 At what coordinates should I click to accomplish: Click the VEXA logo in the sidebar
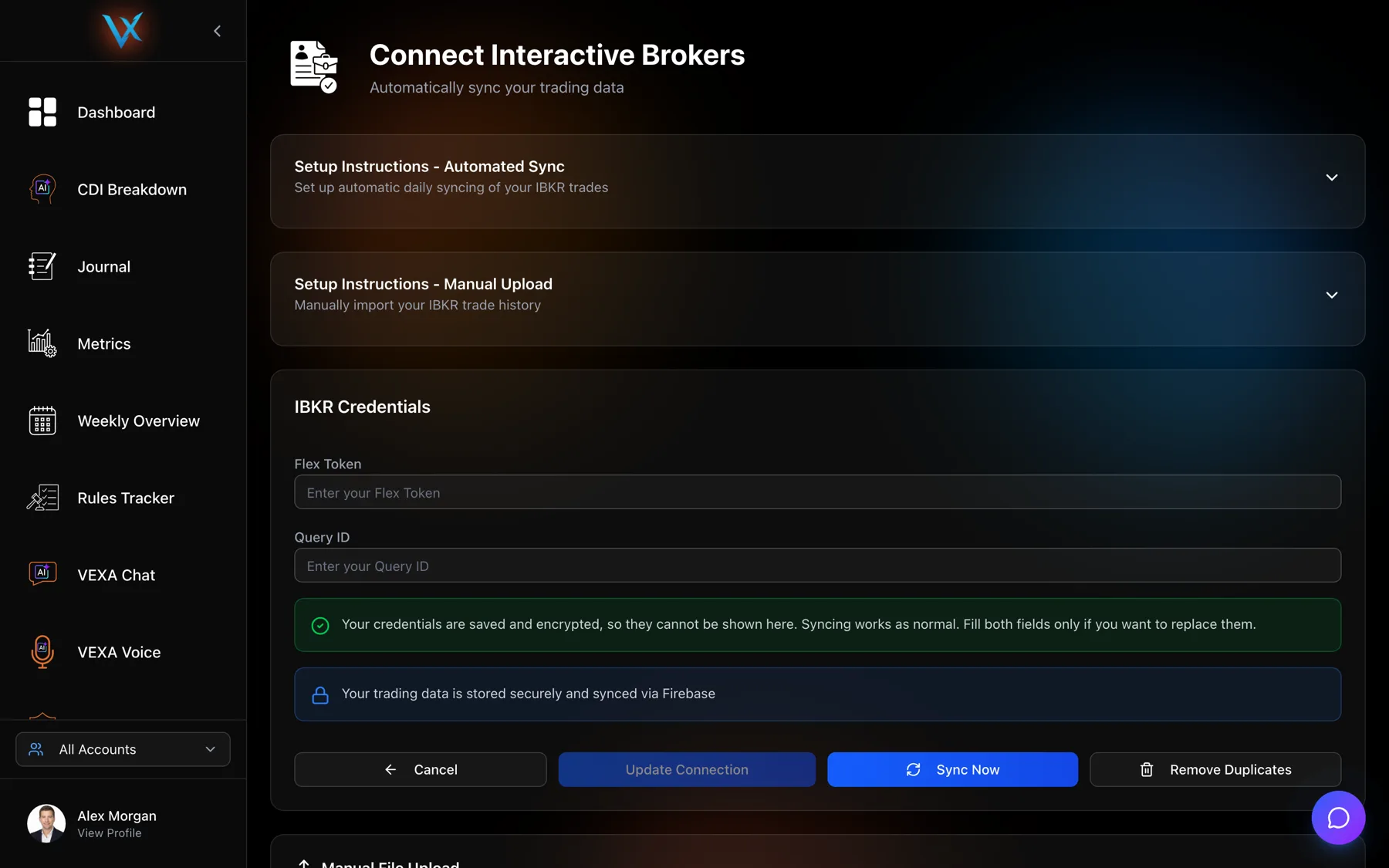(x=123, y=31)
